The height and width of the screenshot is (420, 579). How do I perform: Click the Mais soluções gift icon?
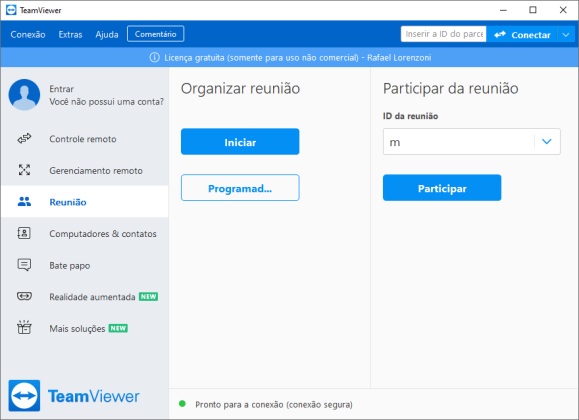tap(24, 327)
